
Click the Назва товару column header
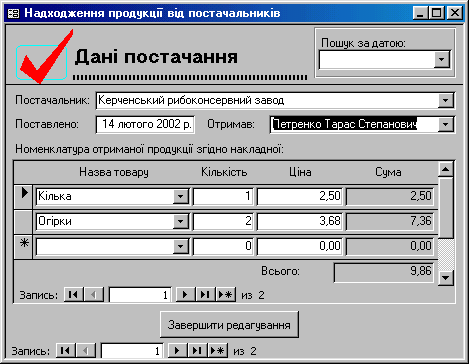click(114, 172)
